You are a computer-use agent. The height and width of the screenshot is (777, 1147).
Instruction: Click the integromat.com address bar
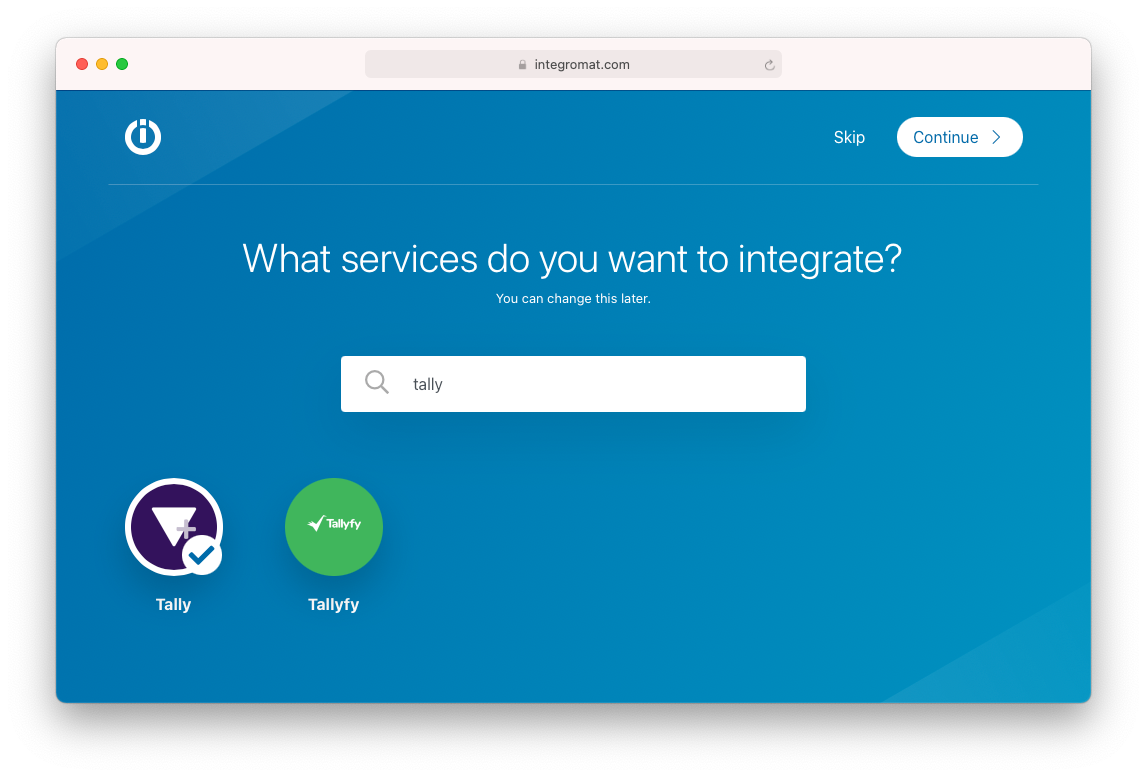click(x=574, y=64)
